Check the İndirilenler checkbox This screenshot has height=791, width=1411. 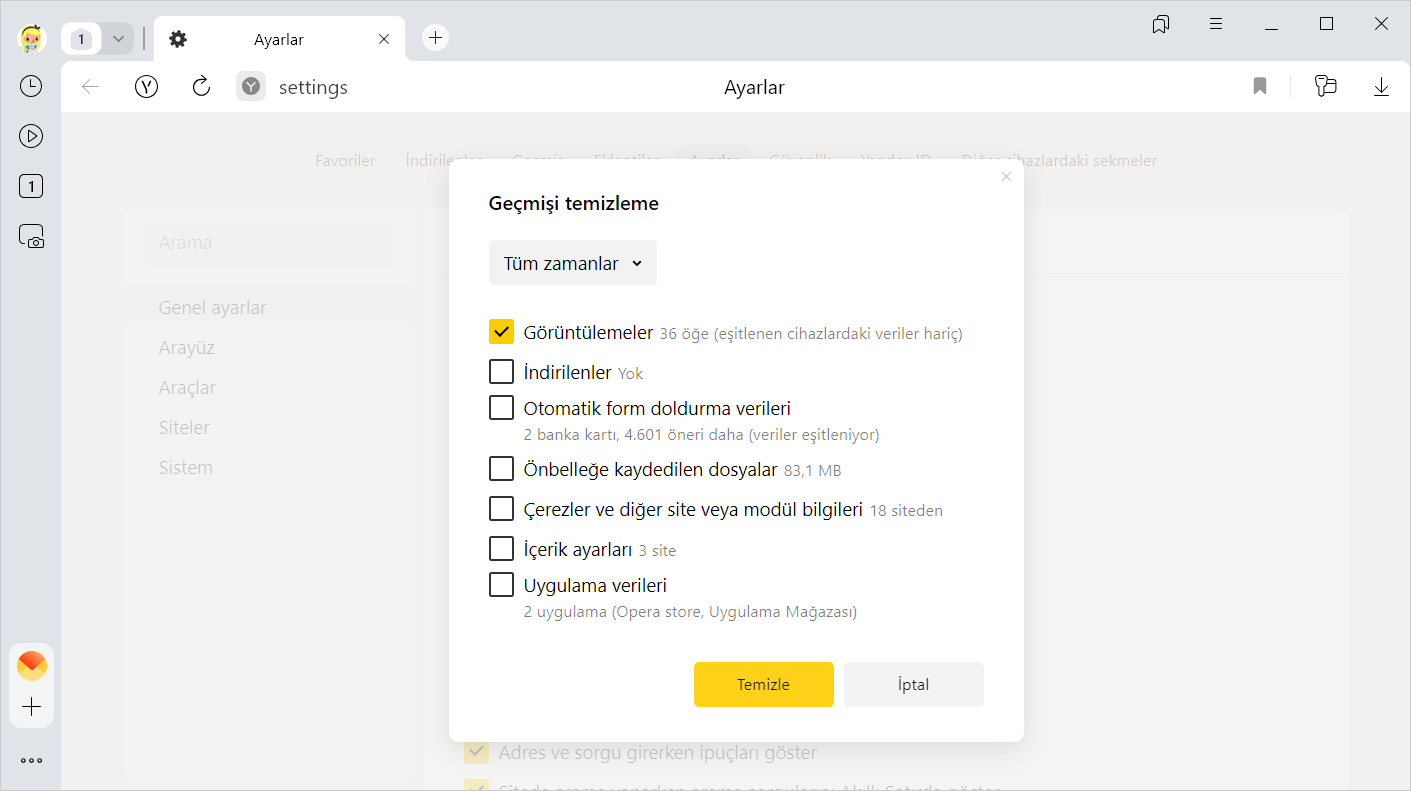click(501, 372)
